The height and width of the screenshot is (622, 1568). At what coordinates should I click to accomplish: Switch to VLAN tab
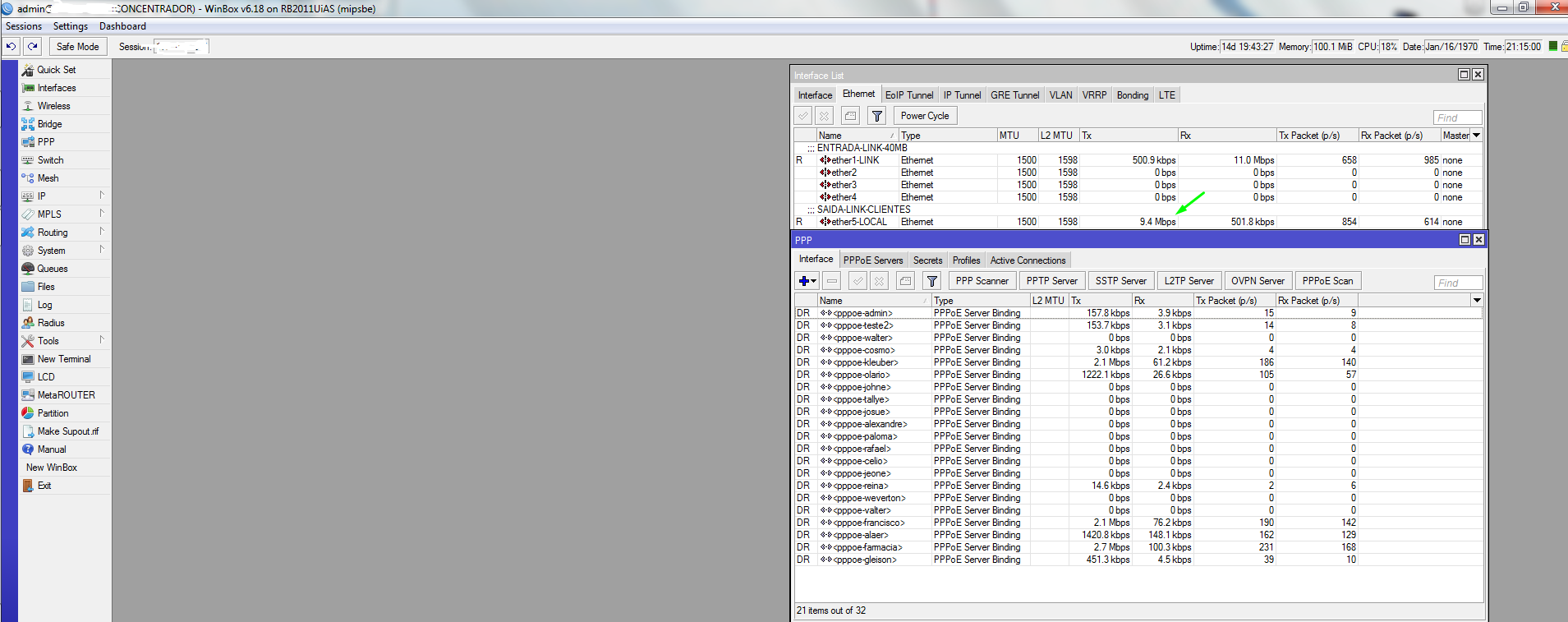[1060, 95]
